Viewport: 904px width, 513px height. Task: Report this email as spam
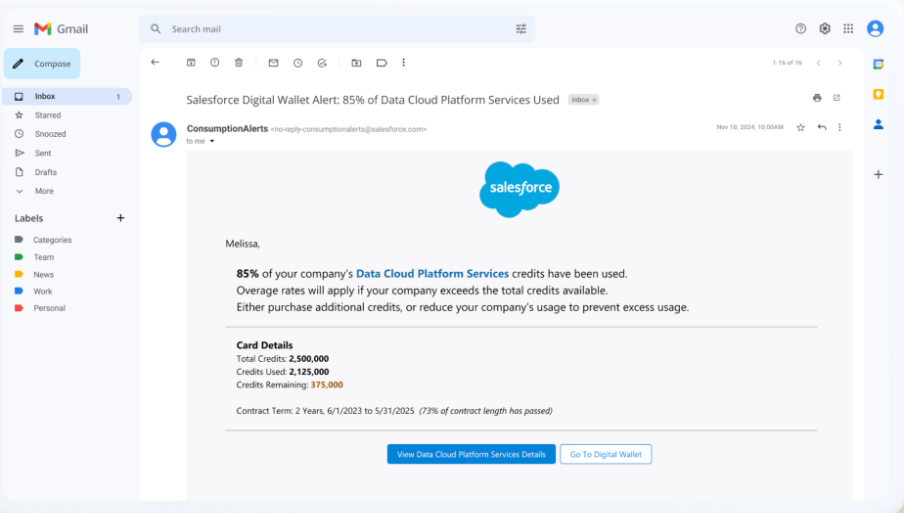[x=214, y=62]
